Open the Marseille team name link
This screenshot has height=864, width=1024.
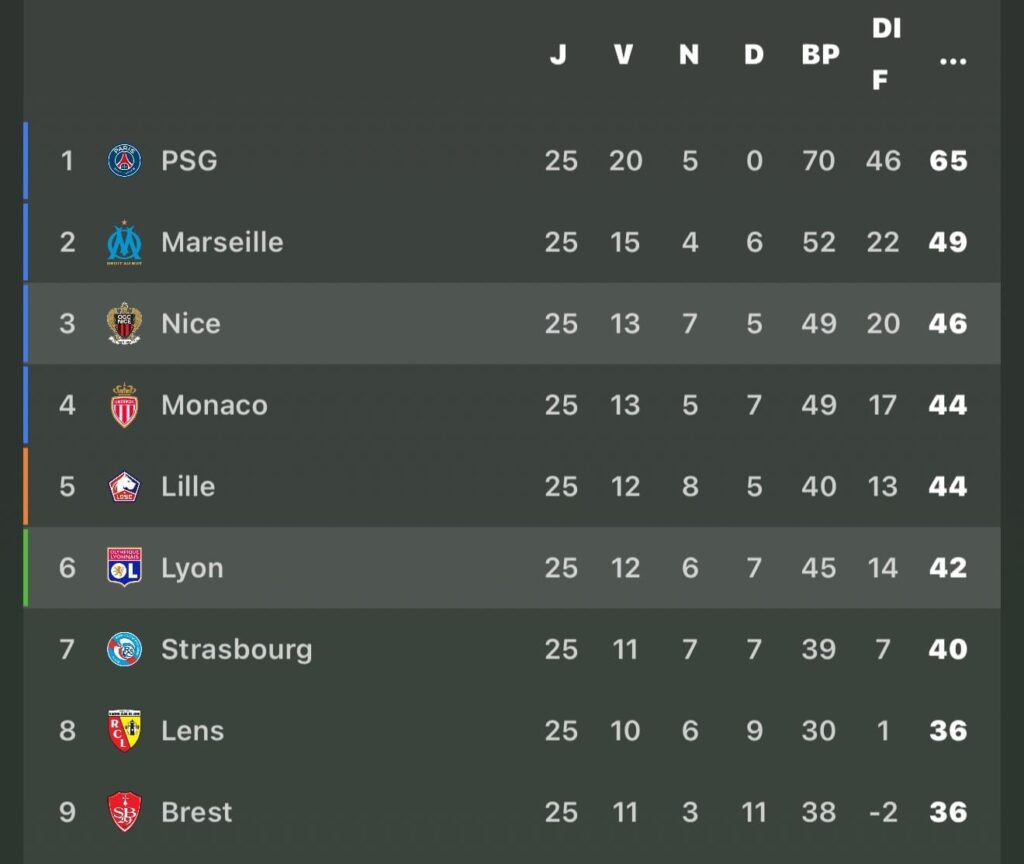(222, 242)
